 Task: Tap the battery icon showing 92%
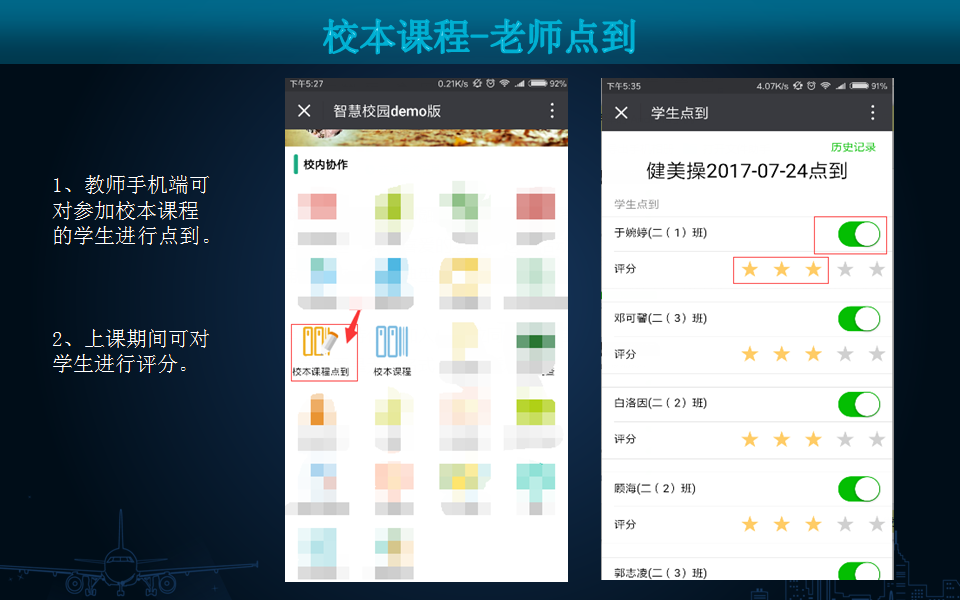pos(539,83)
